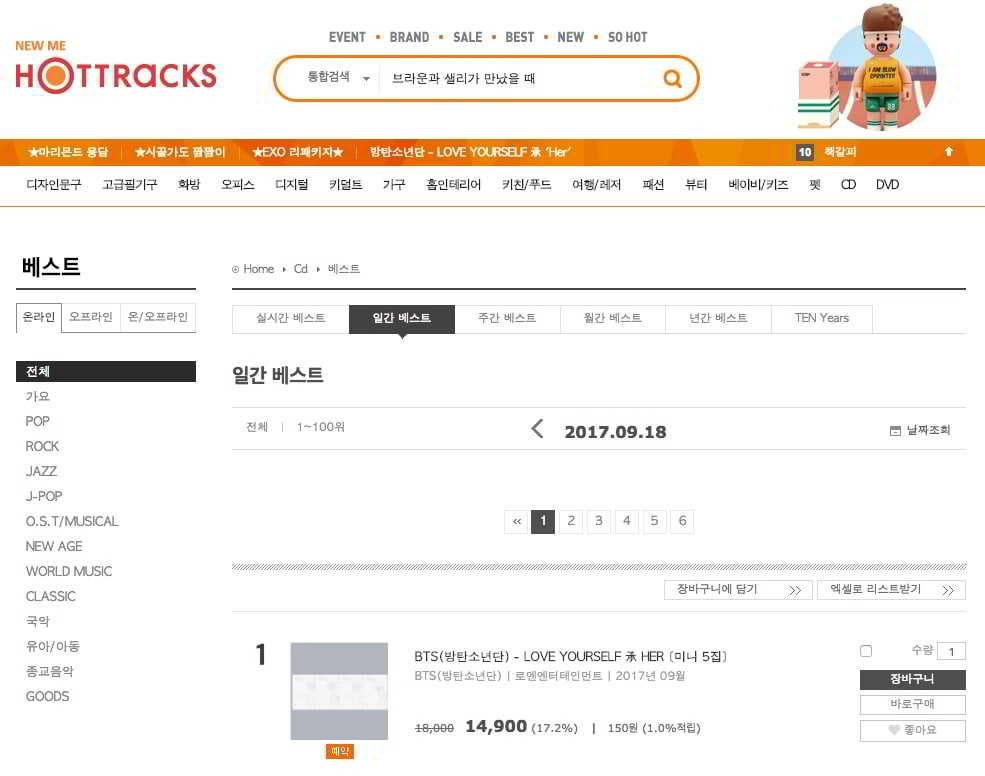Expand 엑셀로 리스트받기 button
This screenshot has width=985, height=776.
(891, 590)
